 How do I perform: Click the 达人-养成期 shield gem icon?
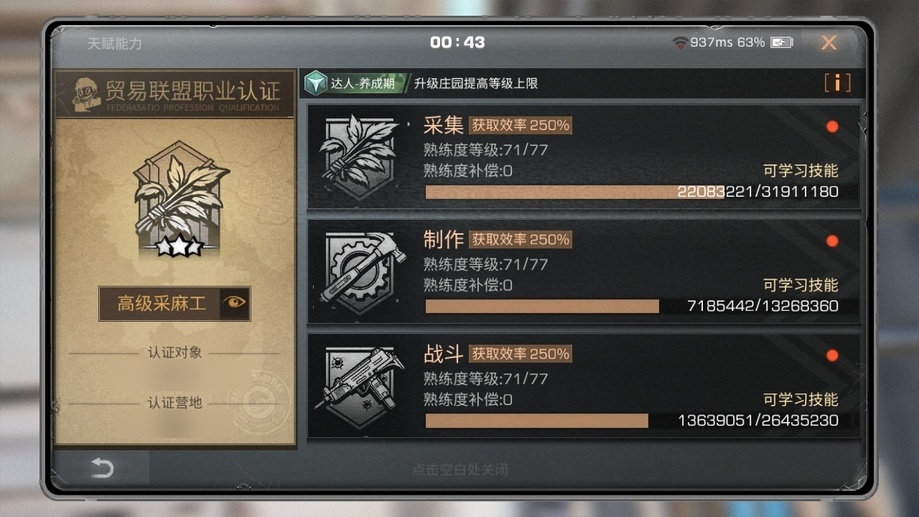316,83
